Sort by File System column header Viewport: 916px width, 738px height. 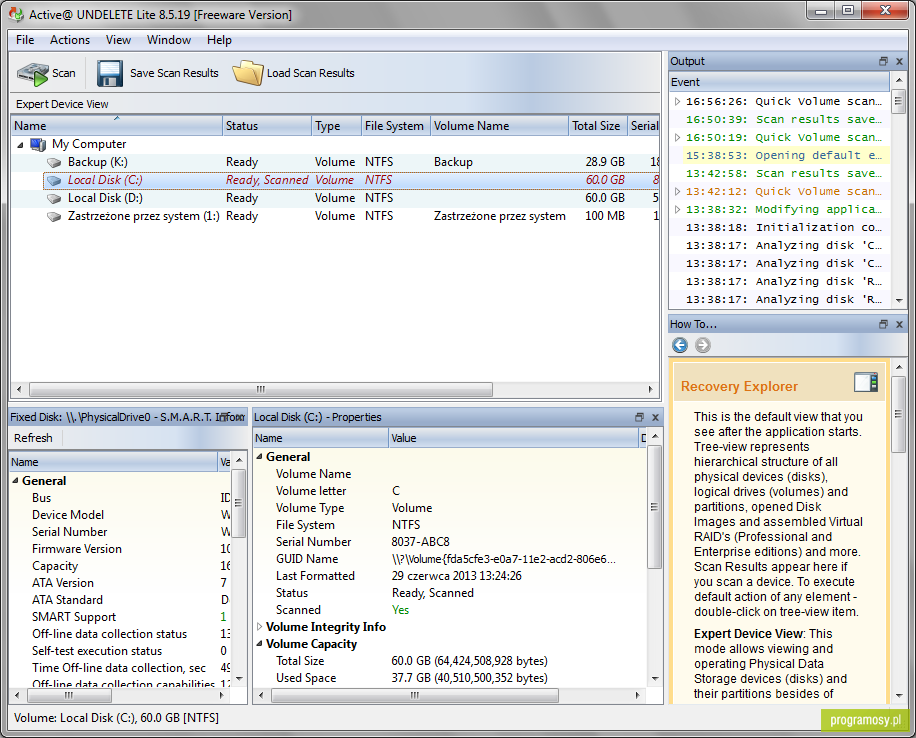click(396, 126)
